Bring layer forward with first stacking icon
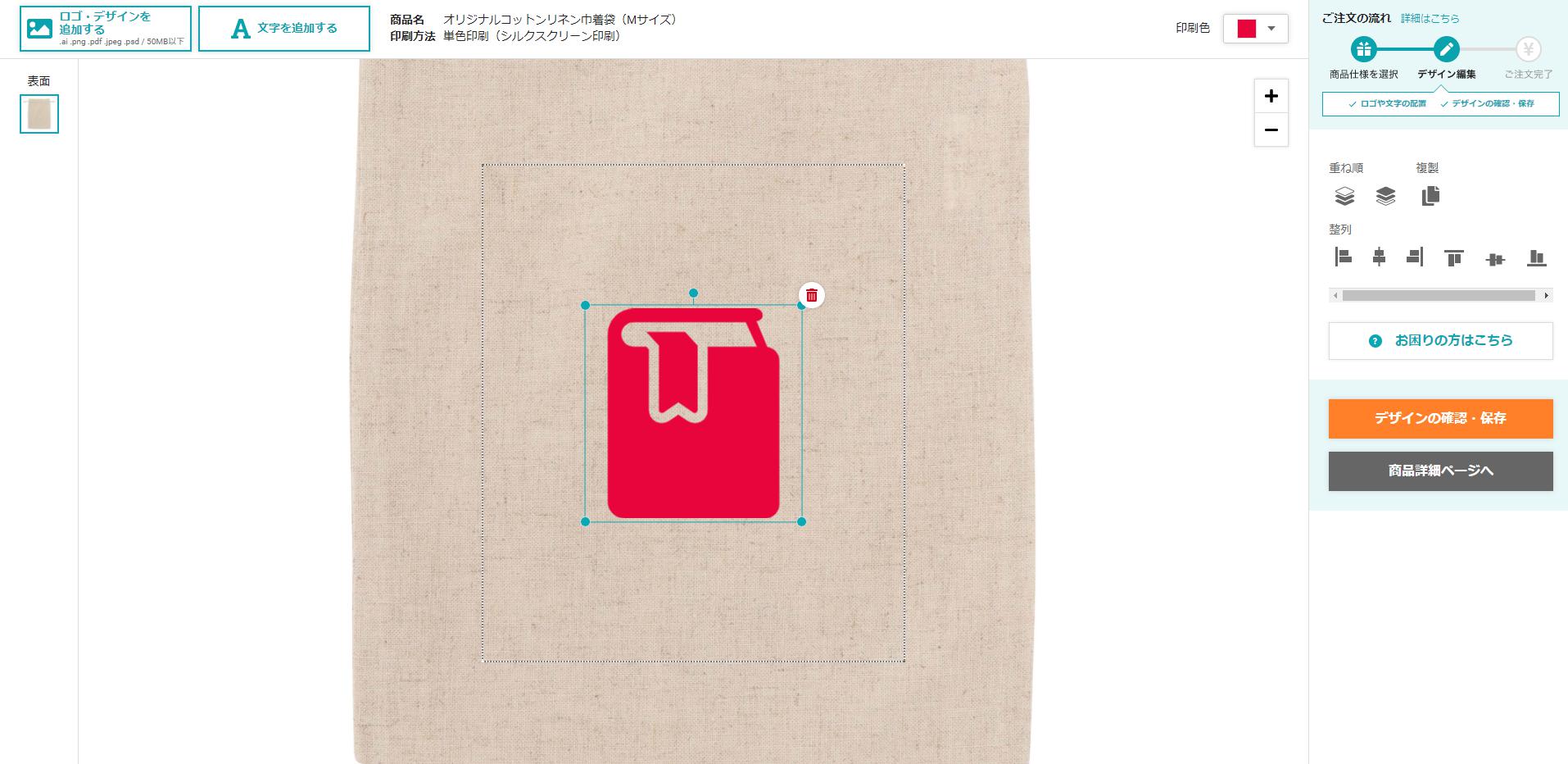The width and height of the screenshot is (1568, 764). coord(1344,196)
